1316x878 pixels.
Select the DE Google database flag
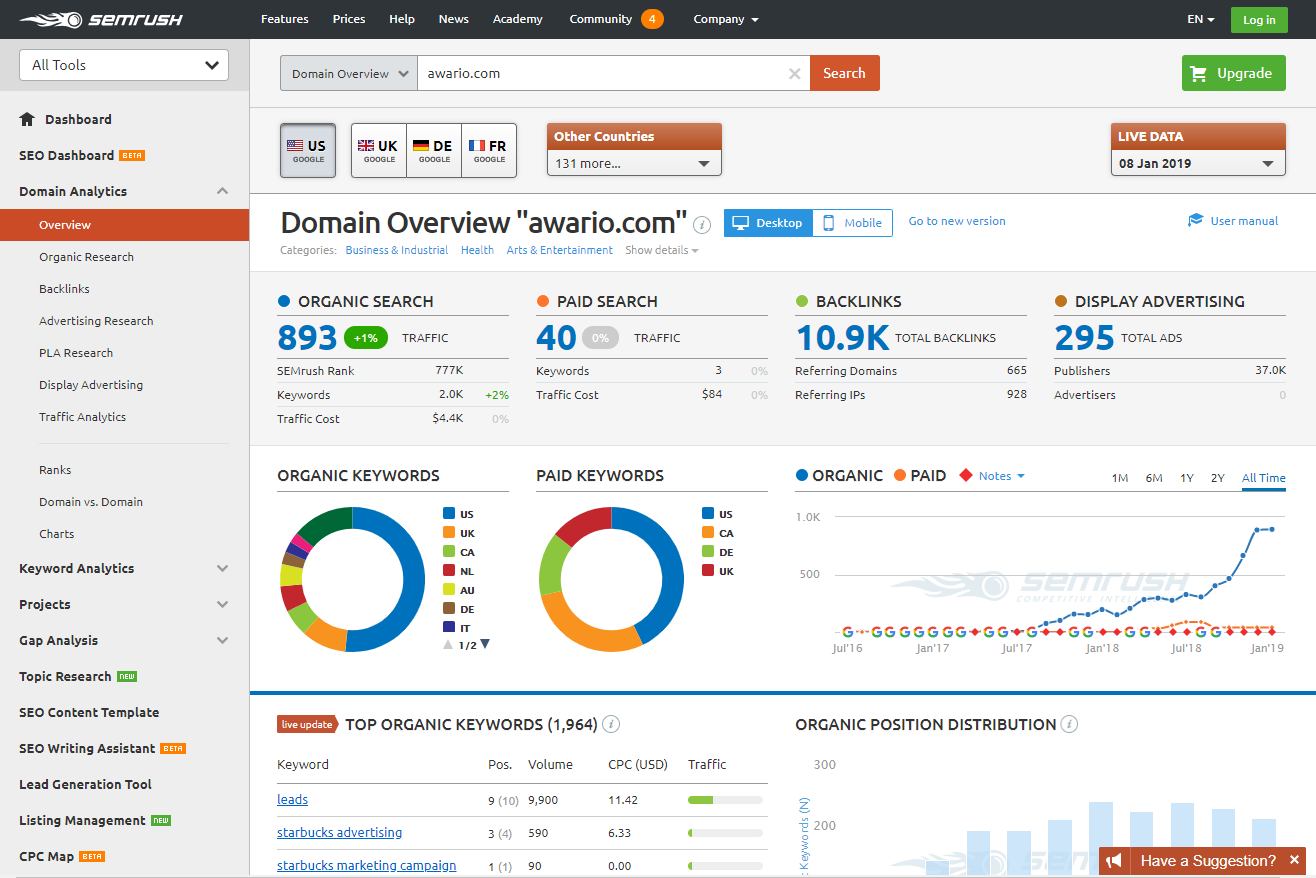(x=434, y=151)
